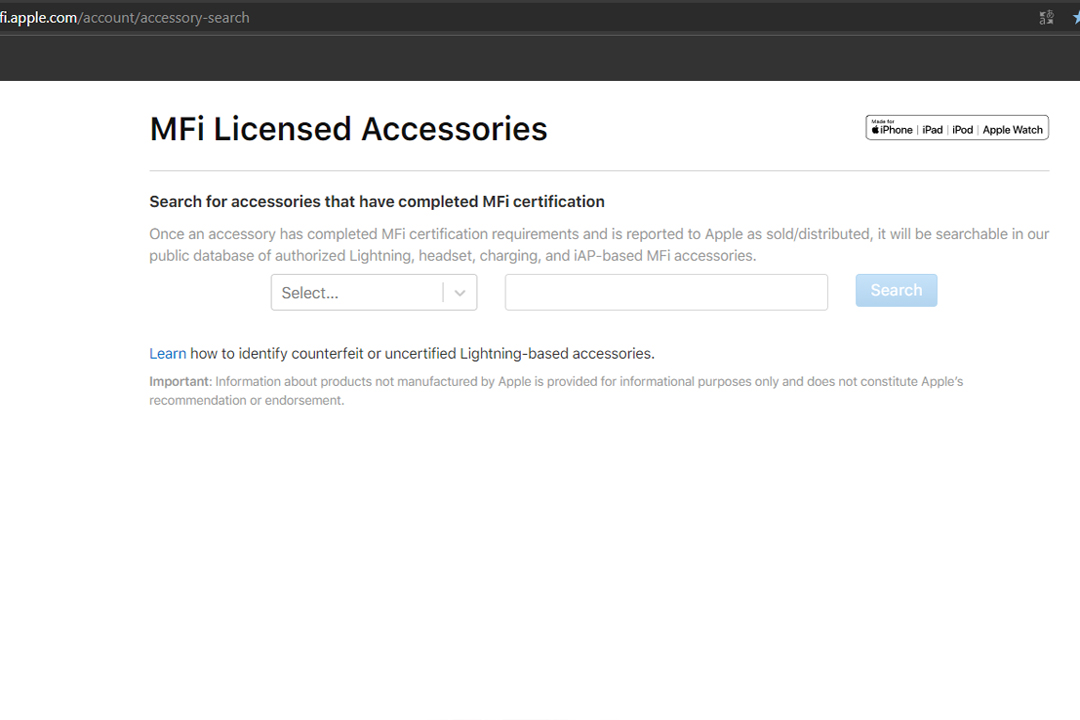Screen dimensions: 1080x720
Task: Click the 'recommendation or endorsement' disclaimer line
Action: click(246, 400)
